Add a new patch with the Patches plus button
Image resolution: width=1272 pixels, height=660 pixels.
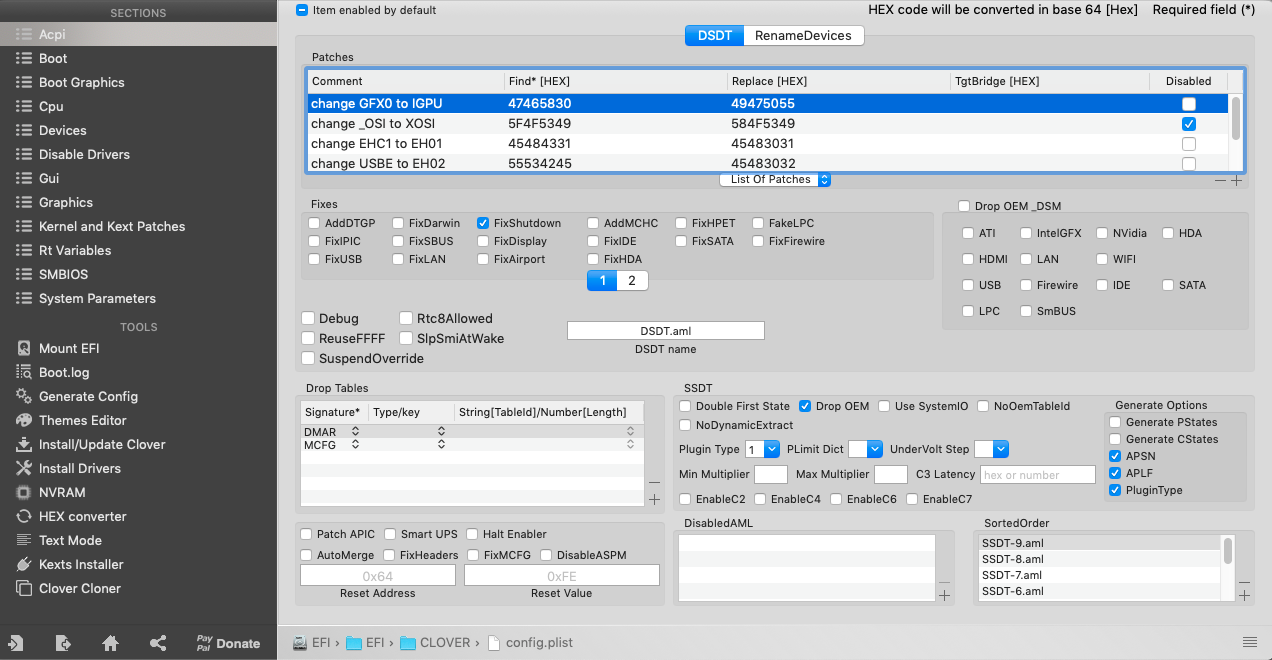1236,181
